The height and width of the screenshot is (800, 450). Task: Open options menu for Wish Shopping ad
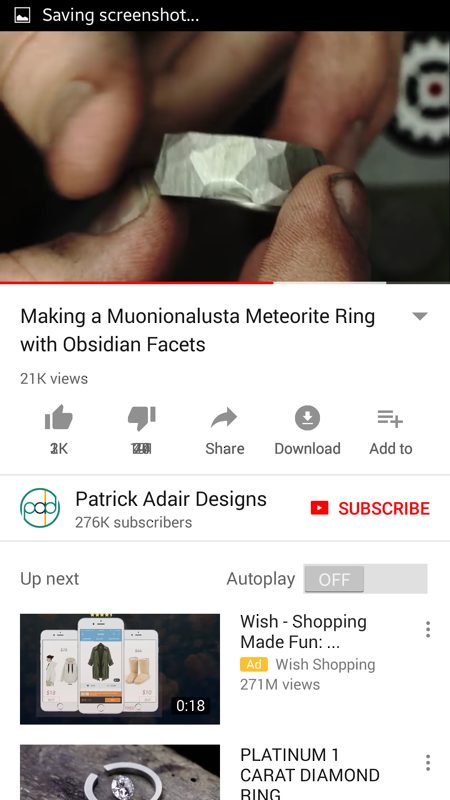pyautogui.click(x=428, y=629)
